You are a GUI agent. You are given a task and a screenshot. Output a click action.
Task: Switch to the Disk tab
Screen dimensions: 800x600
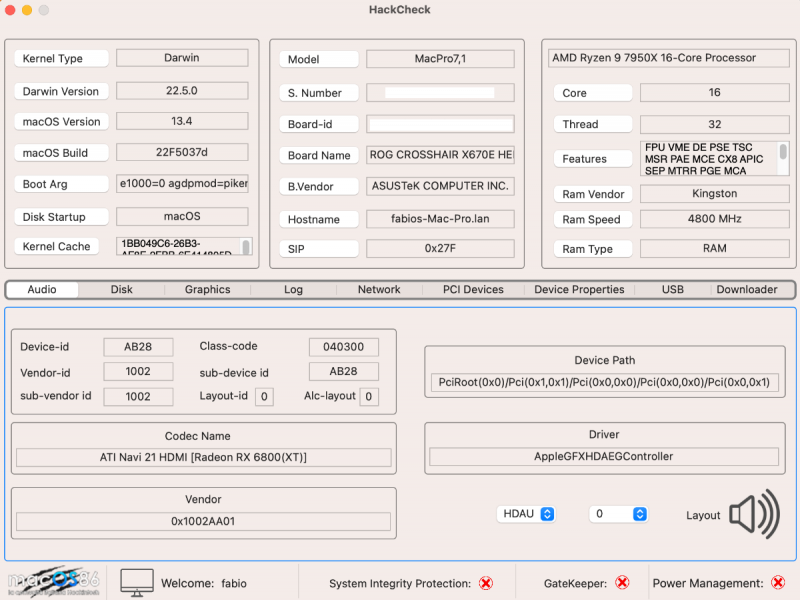click(x=121, y=289)
